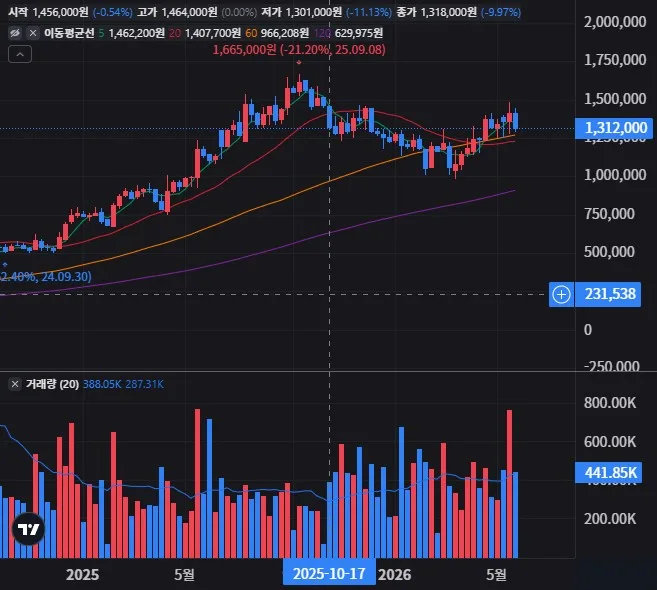
Task: Click the 1,000,000 price axis label
Action: (x=615, y=174)
